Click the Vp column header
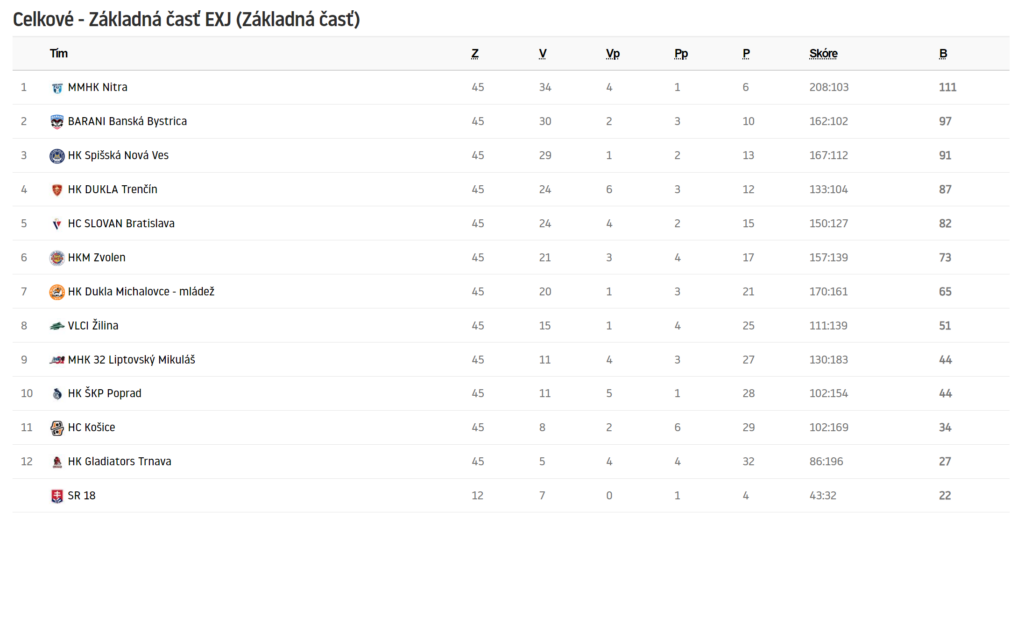 (x=613, y=54)
